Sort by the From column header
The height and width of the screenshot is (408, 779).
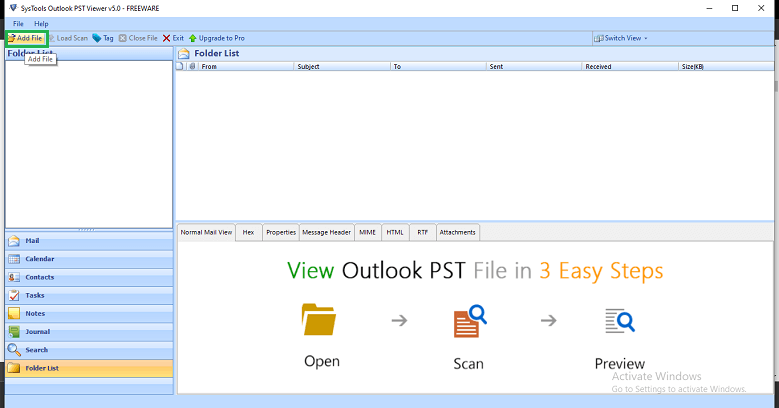[x=246, y=67]
